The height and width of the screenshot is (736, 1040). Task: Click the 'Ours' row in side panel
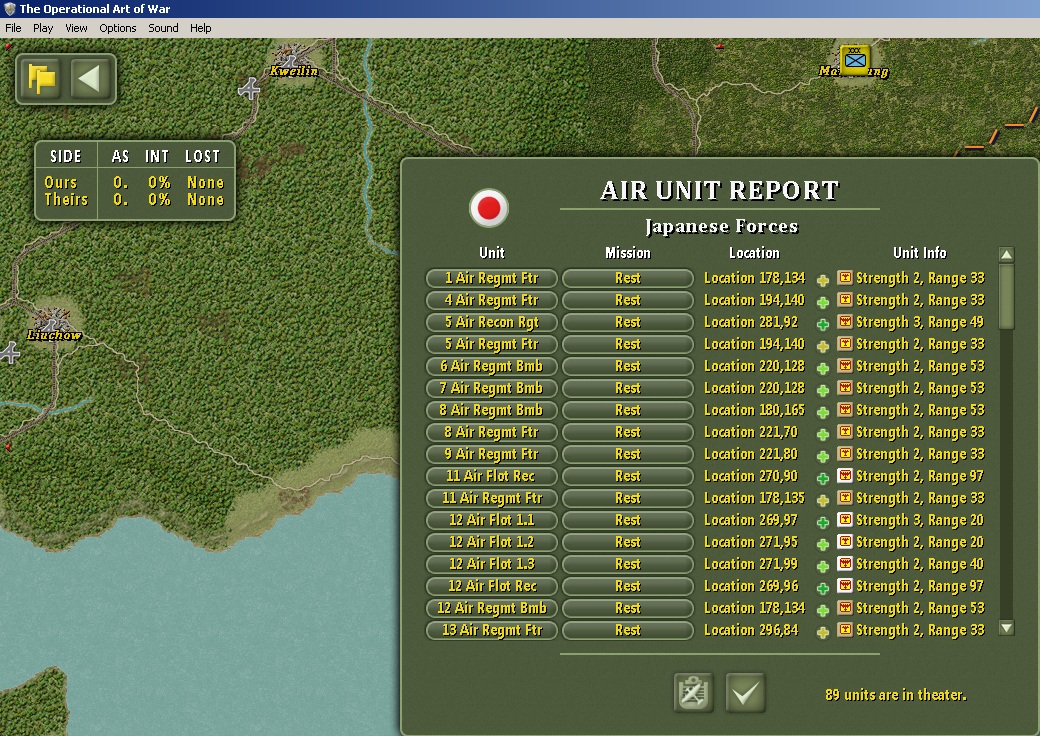point(134,182)
